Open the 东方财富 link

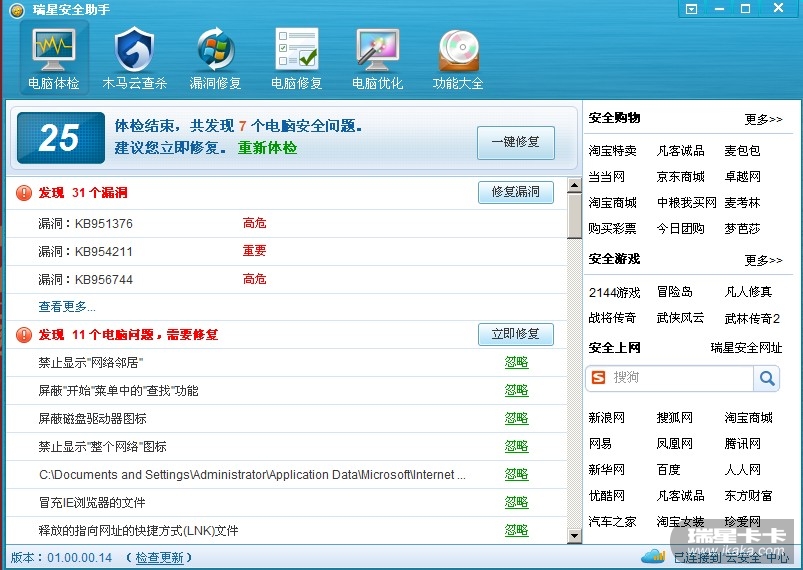[x=748, y=496]
